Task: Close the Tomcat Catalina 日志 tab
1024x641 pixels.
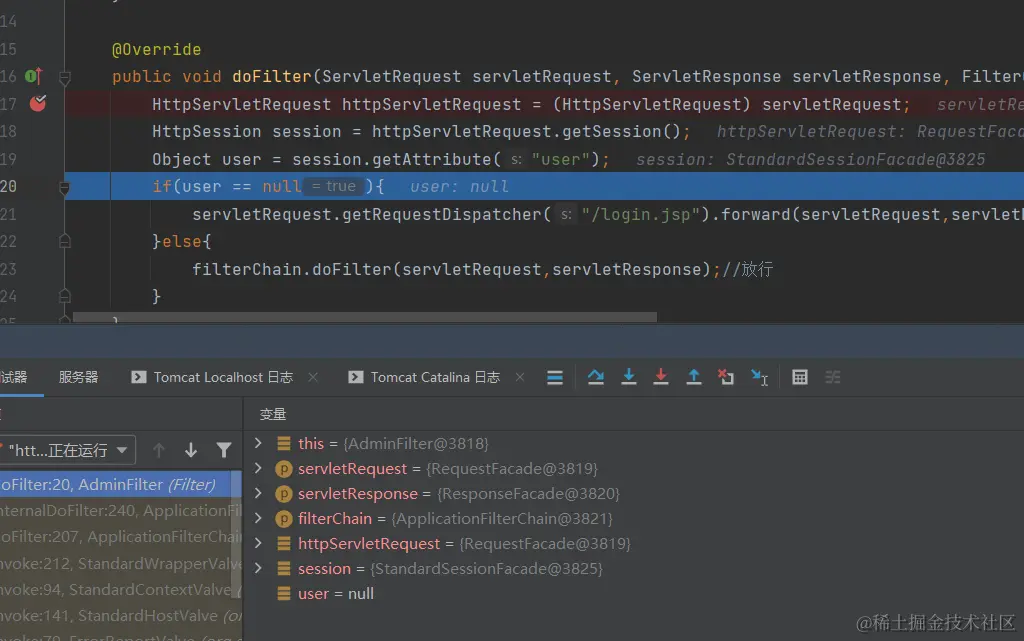Action: (x=520, y=377)
